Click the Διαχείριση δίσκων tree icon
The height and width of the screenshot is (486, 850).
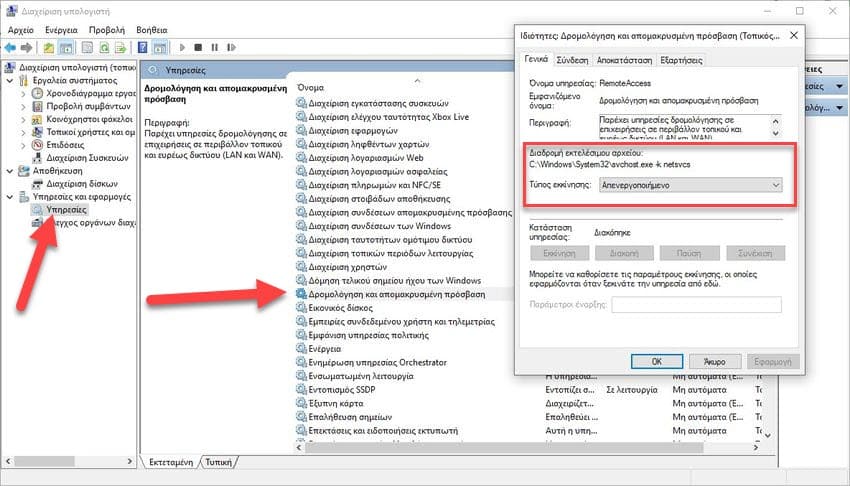[x=37, y=184]
